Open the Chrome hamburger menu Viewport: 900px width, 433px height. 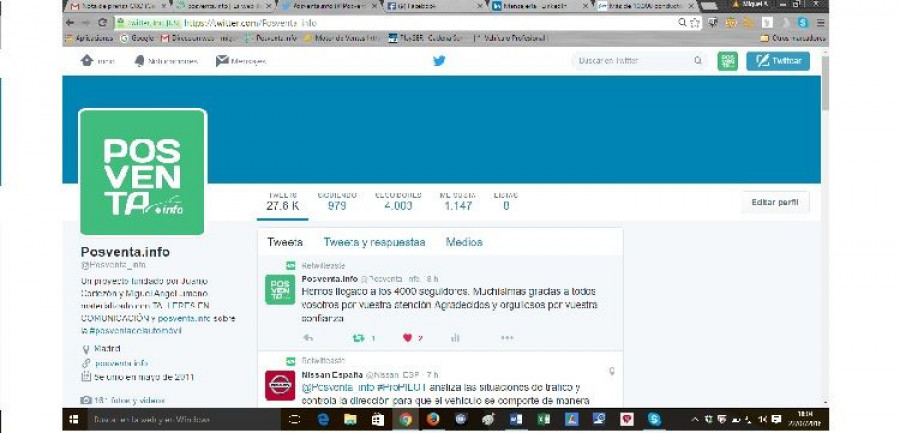820,23
